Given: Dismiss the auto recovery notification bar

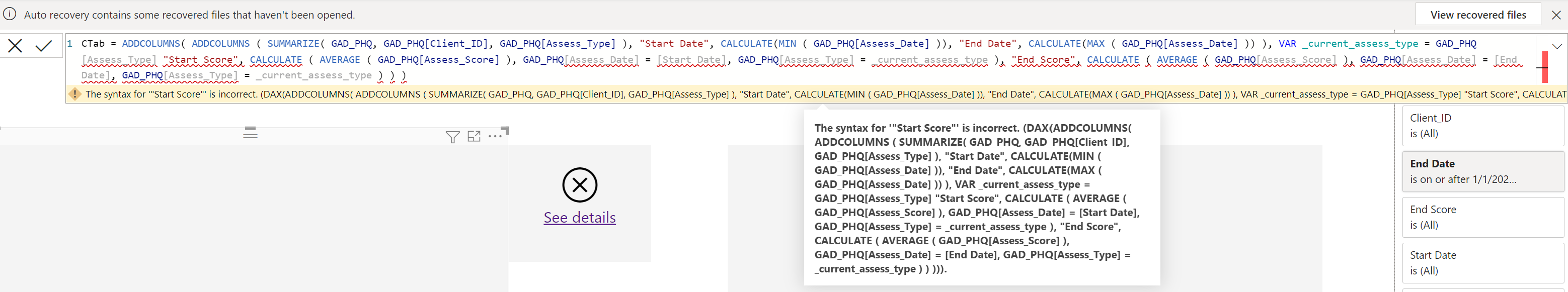Looking at the screenshot, I should coord(1556,15).
